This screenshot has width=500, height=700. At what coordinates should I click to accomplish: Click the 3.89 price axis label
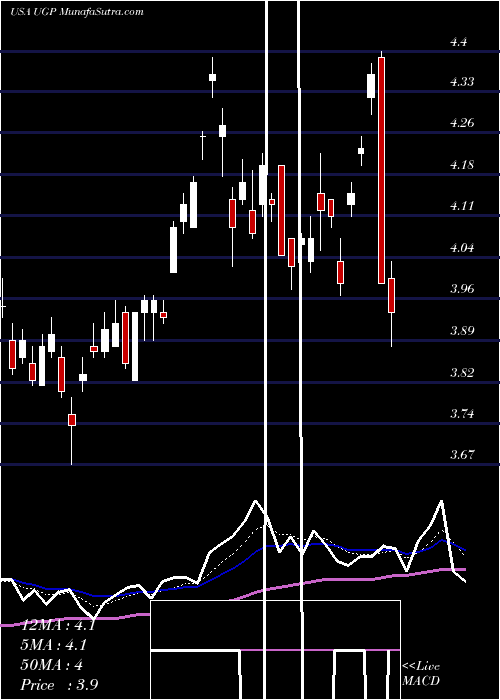(462, 331)
